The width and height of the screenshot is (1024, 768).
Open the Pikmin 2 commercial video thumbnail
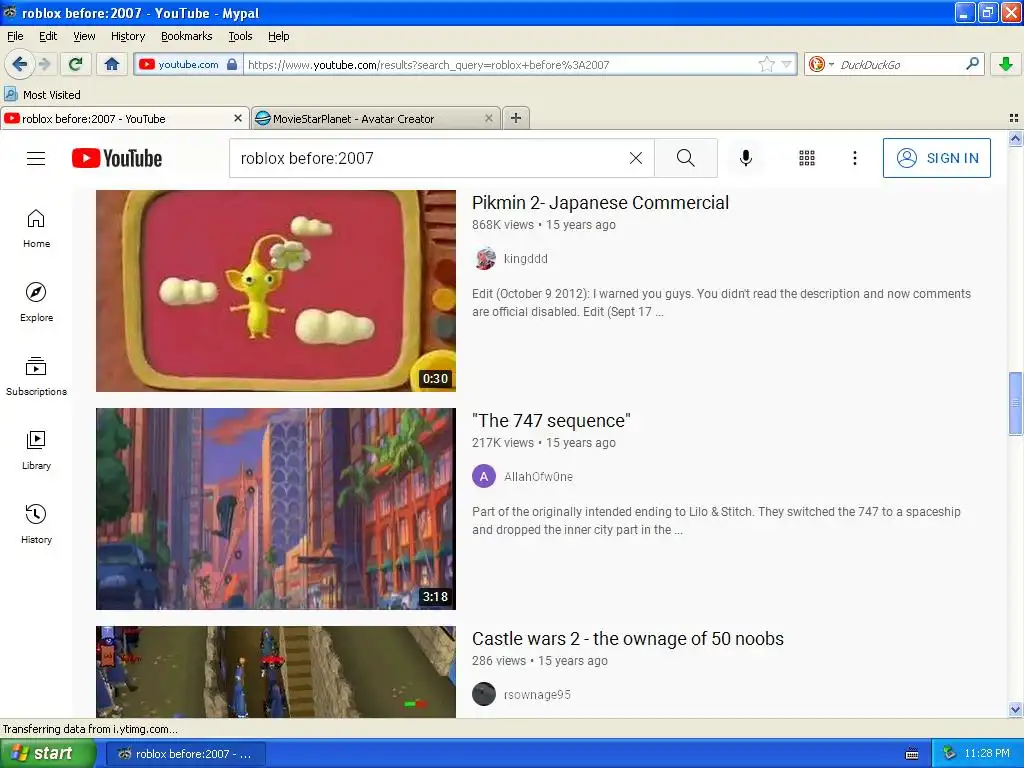[276, 291]
